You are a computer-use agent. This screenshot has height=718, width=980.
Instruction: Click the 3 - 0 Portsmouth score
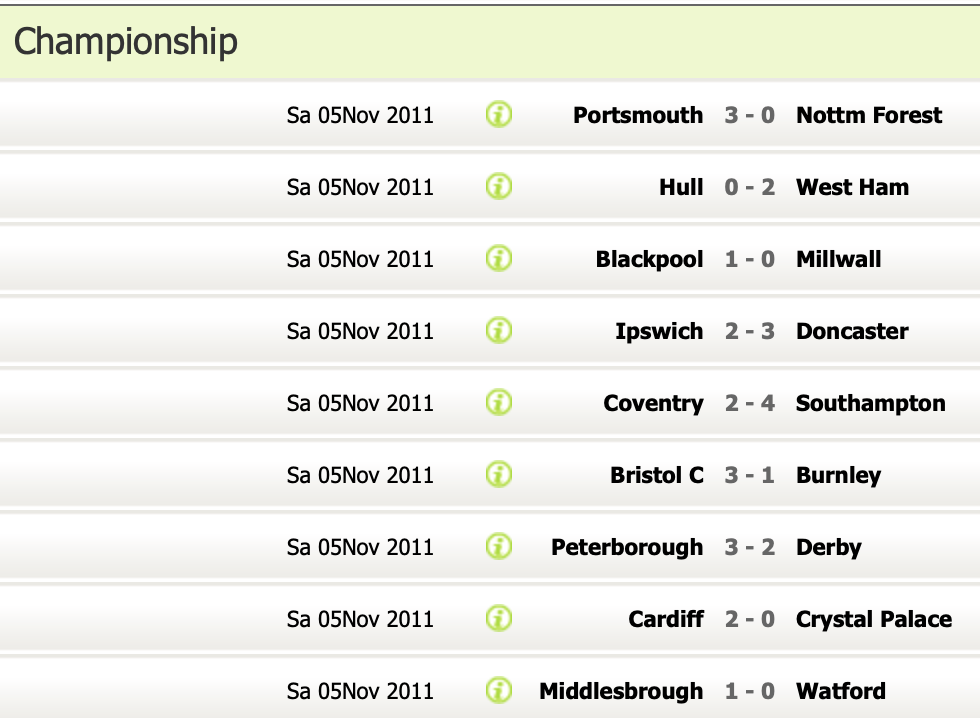(750, 115)
